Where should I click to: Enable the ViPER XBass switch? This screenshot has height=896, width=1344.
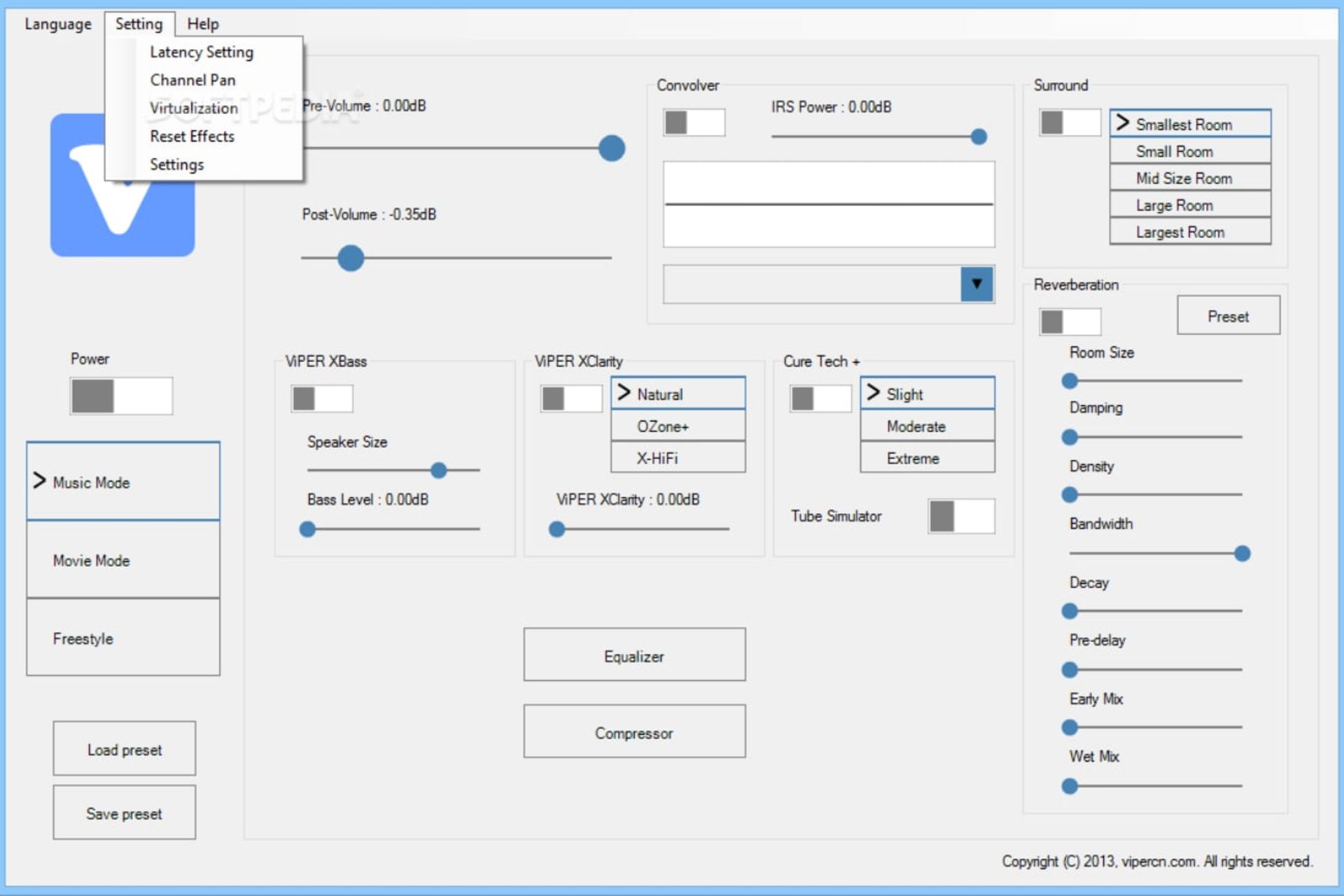[321, 399]
